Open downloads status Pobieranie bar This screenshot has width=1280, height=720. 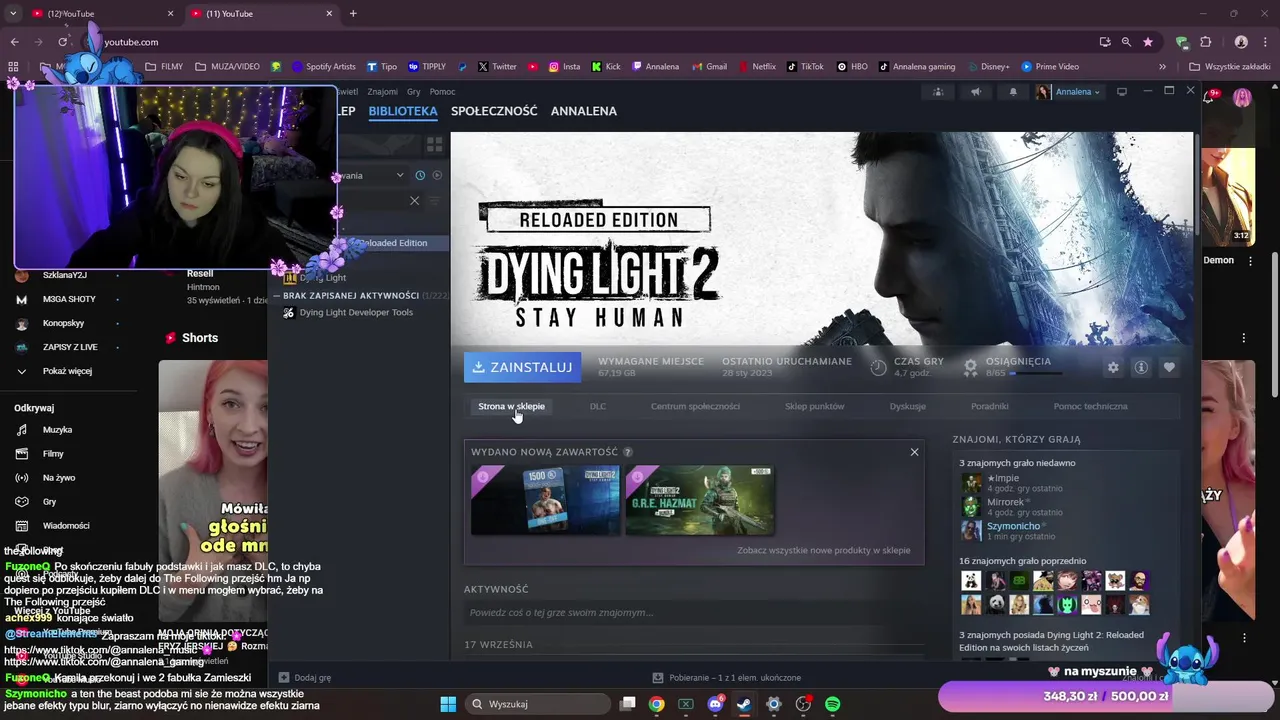(726, 677)
